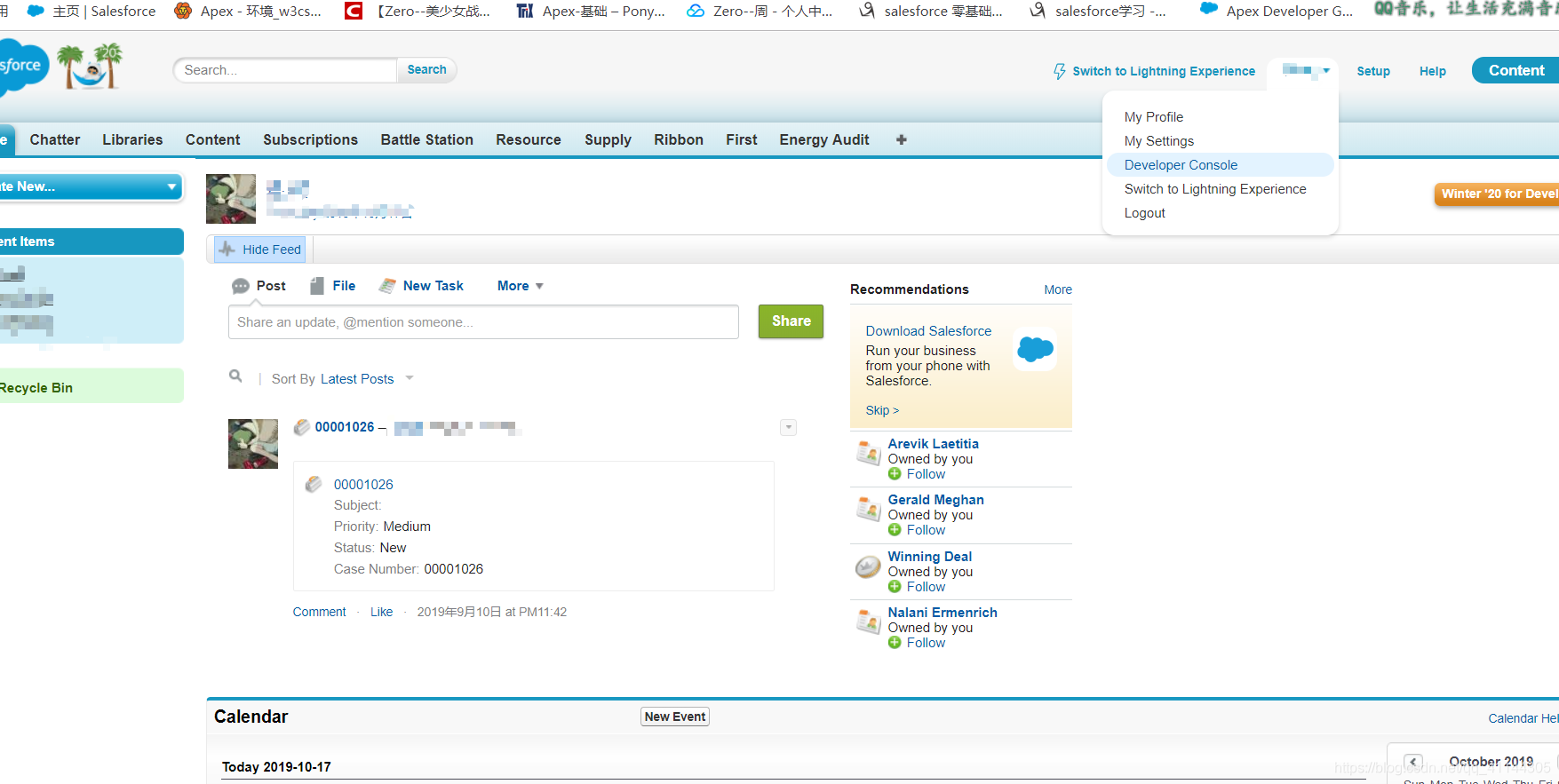Click green plus icon under Arevik Laetitia

click(895, 474)
